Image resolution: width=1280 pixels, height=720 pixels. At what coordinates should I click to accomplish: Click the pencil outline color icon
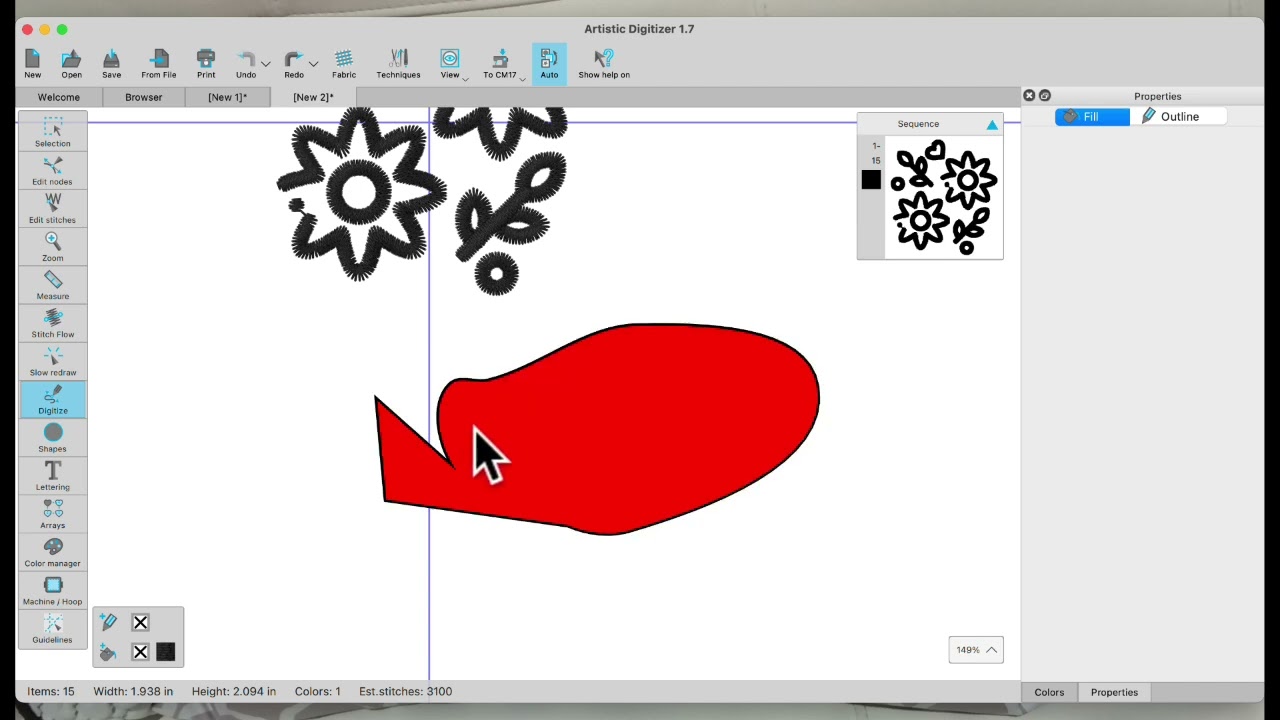tap(108, 622)
